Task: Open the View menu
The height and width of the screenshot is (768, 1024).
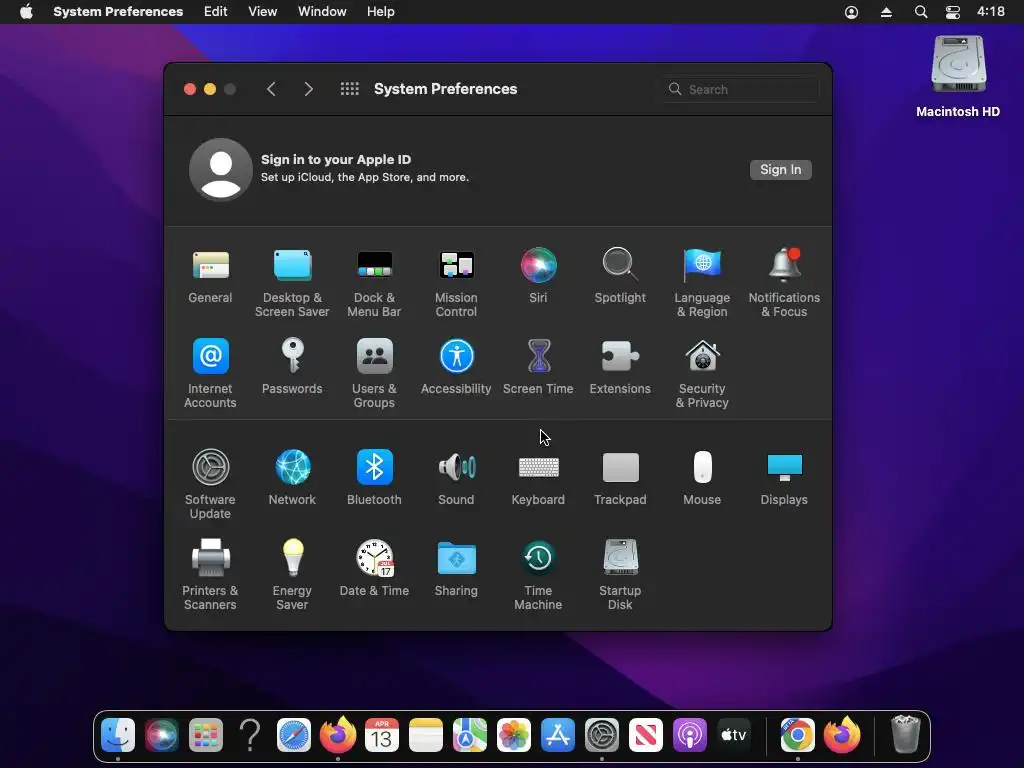Action: coord(263,12)
